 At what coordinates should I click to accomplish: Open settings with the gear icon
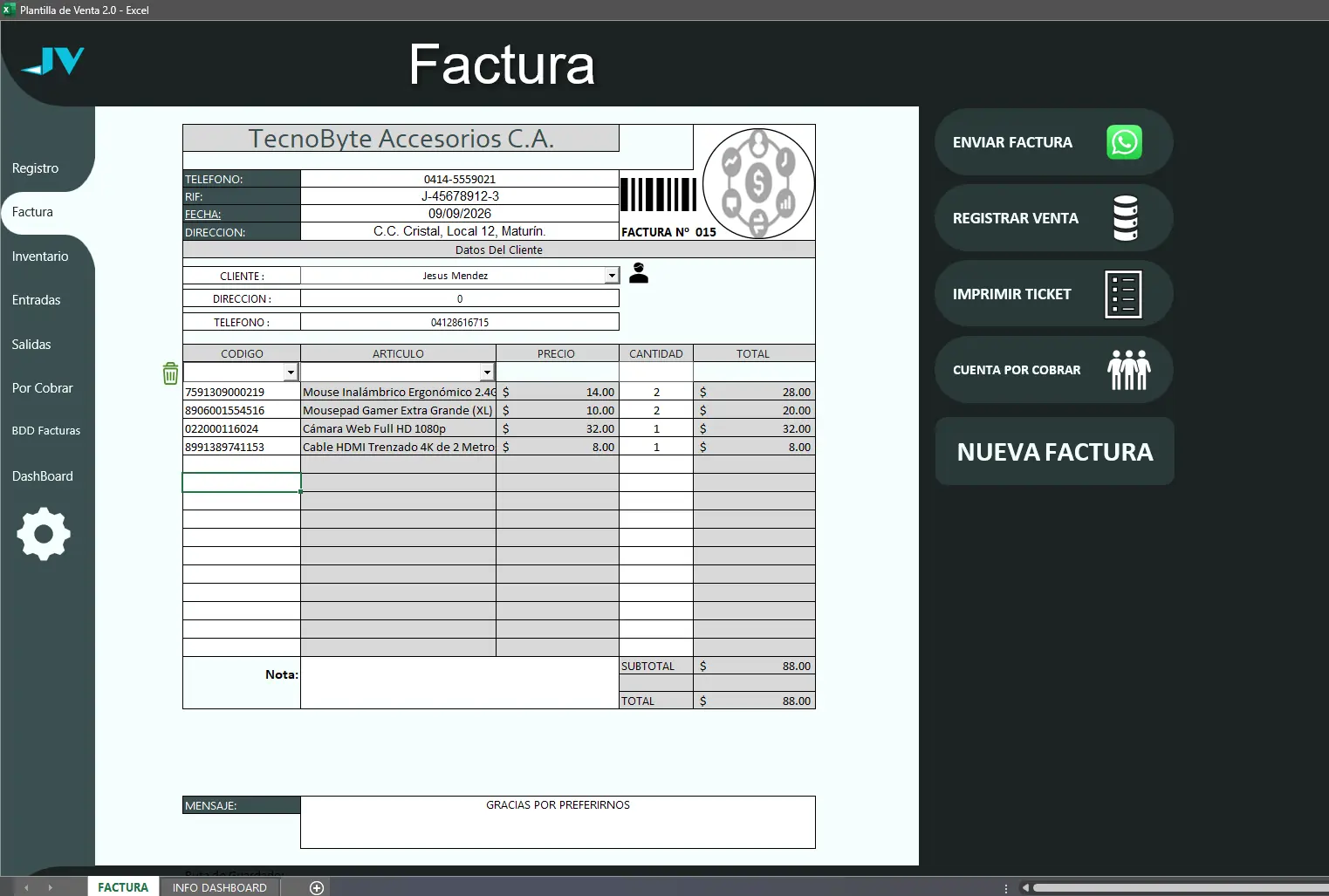(x=44, y=534)
